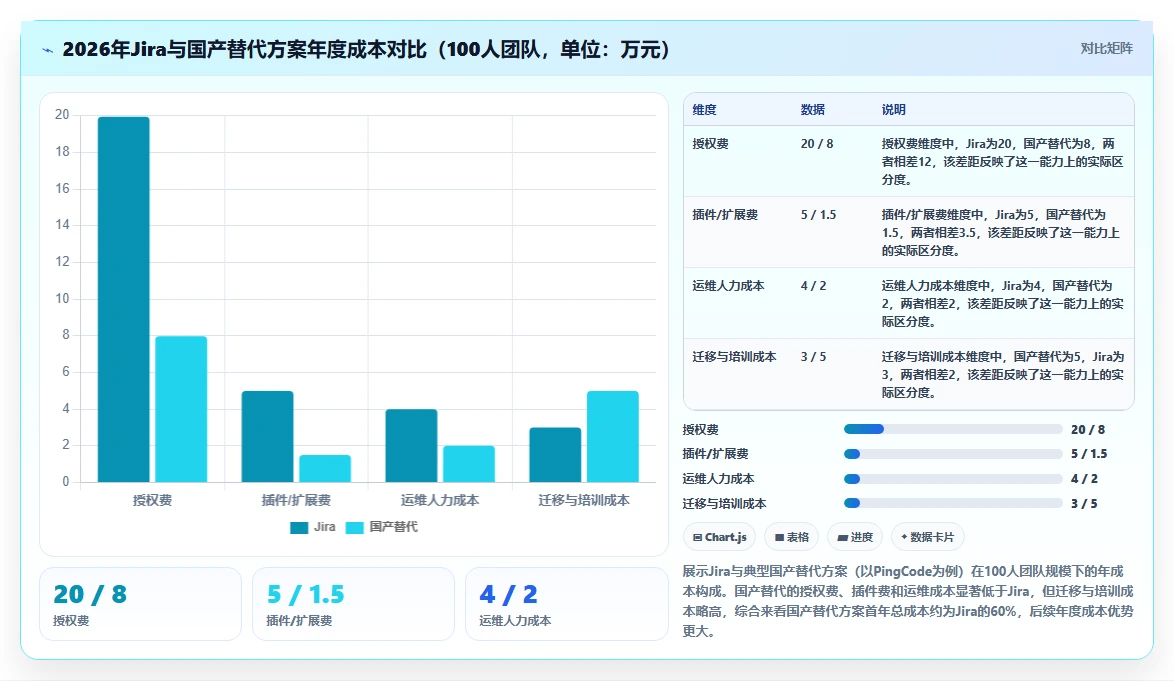Click the 数据卡片 tag chip
Viewport: 1174px width, 681px height.
pyautogui.click(x=928, y=537)
